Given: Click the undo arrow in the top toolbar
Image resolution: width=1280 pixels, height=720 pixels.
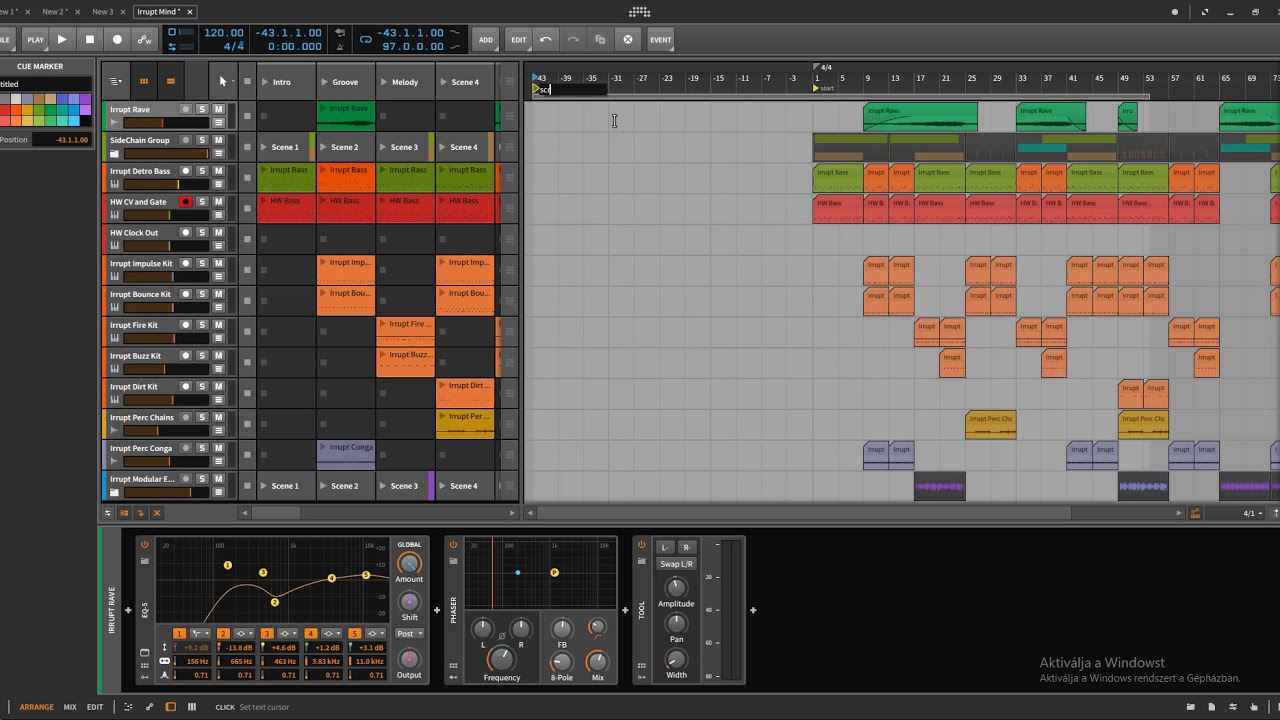Looking at the screenshot, I should tap(545, 39).
